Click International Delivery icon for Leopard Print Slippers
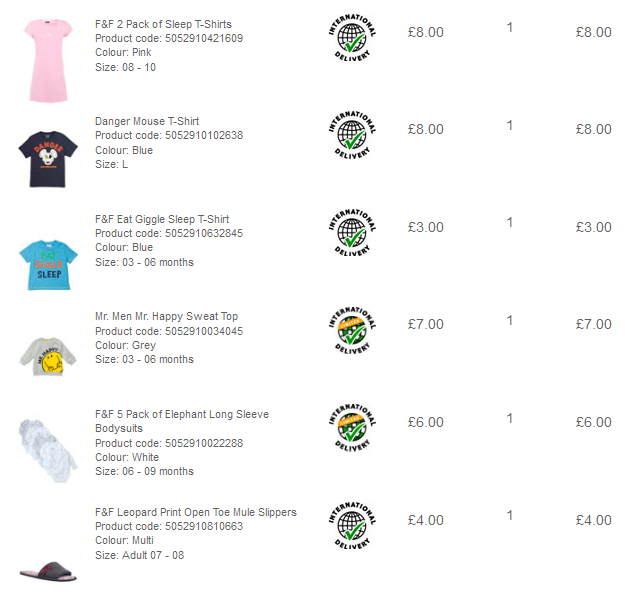 pyautogui.click(x=352, y=525)
